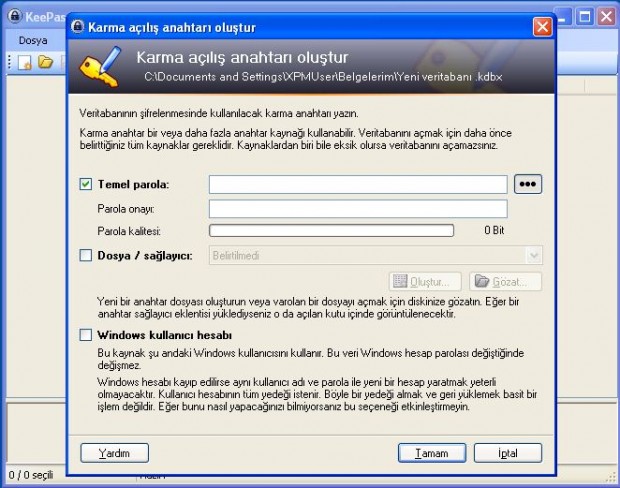Enable the Dosya / sağlayıcı checkbox

click(x=86, y=255)
